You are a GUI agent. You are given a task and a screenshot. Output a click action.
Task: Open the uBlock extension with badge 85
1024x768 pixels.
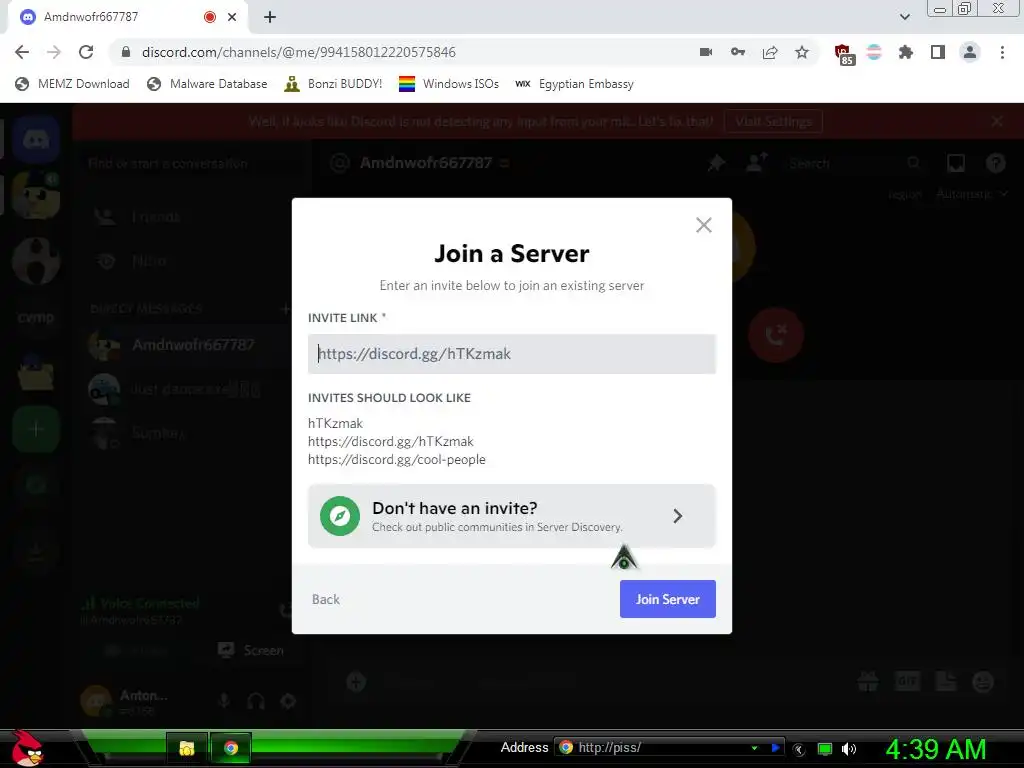(x=844, y=54)
